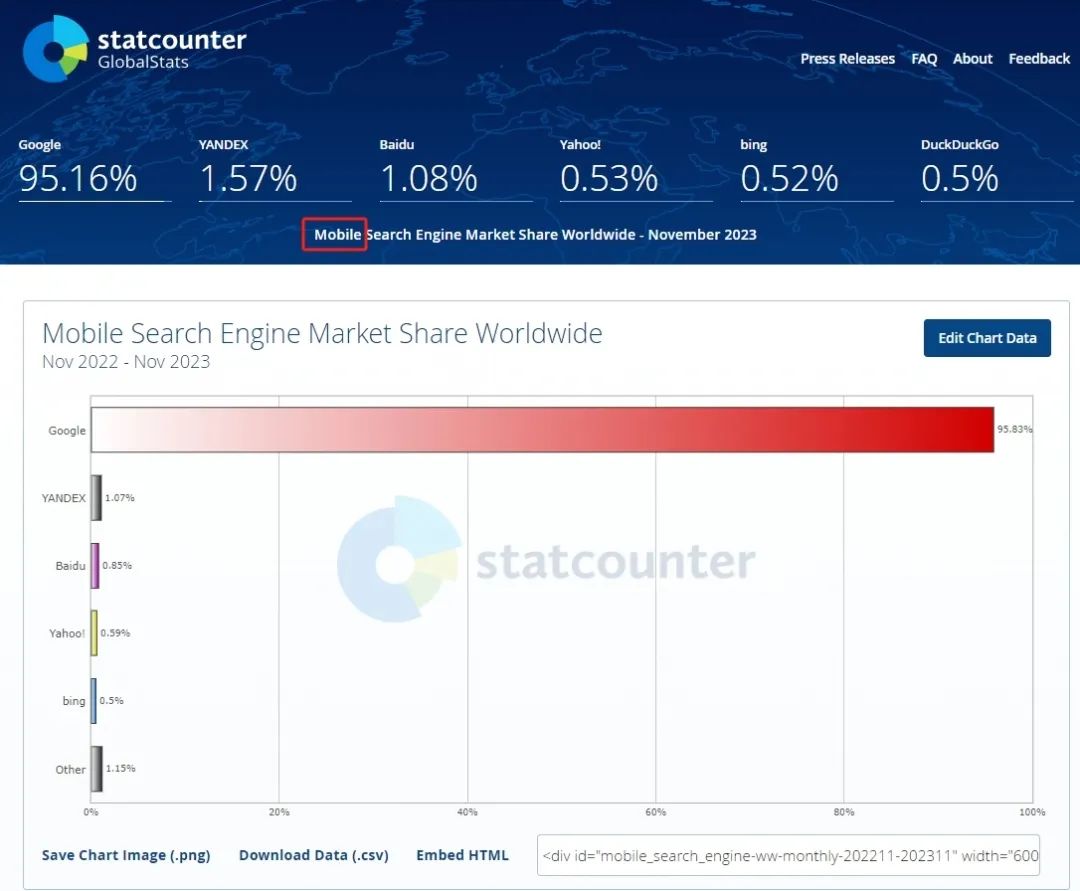Click the gray YANDEX bar
Screen dimensions: 1080x891
tap(96, 498)
